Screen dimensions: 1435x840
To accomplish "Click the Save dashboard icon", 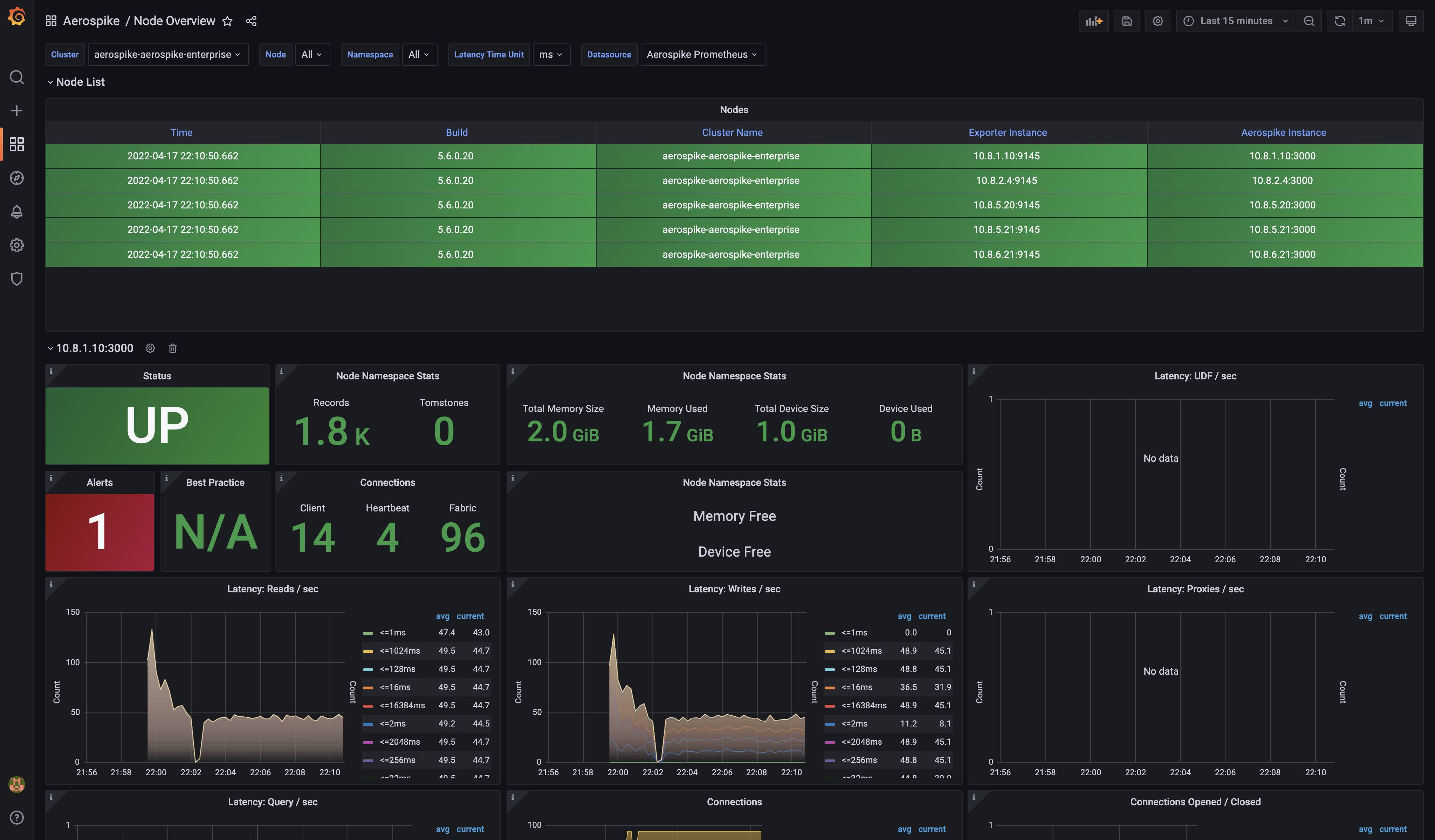I will (x=1126, y=21).
